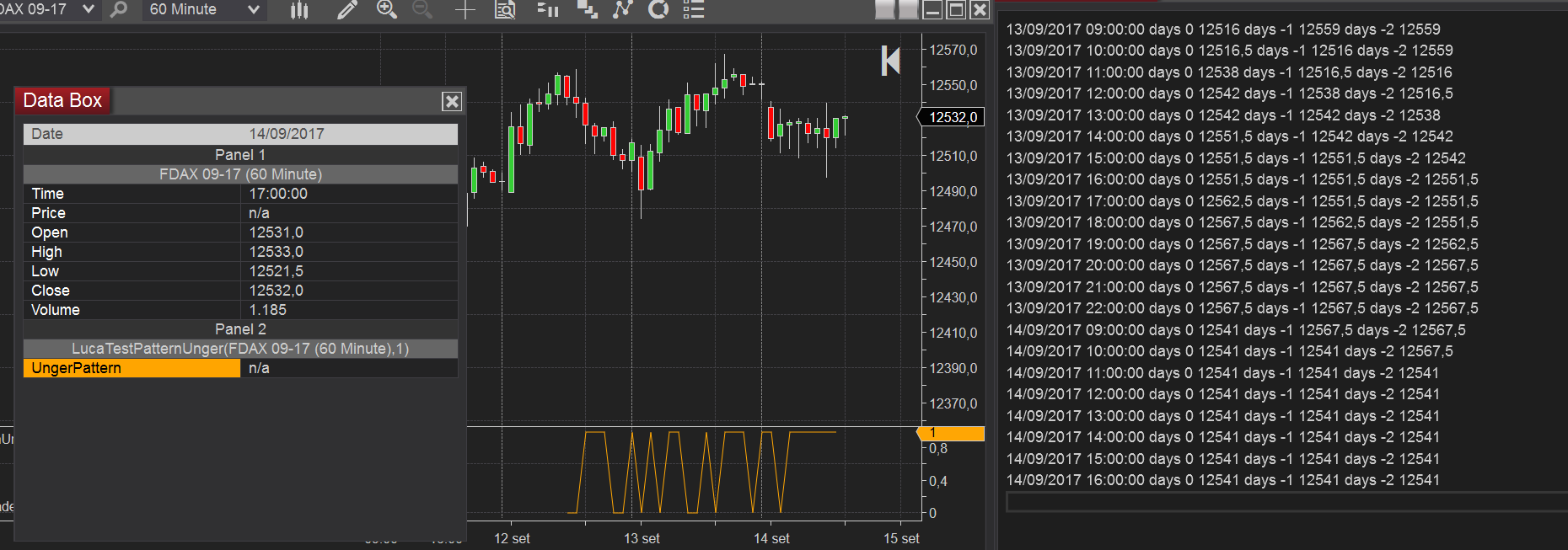Select the drawing tools pencil

tap(346, 9)
